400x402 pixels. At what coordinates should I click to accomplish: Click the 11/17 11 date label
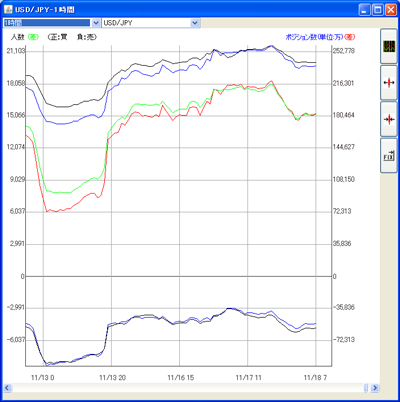tap(249, 378)
